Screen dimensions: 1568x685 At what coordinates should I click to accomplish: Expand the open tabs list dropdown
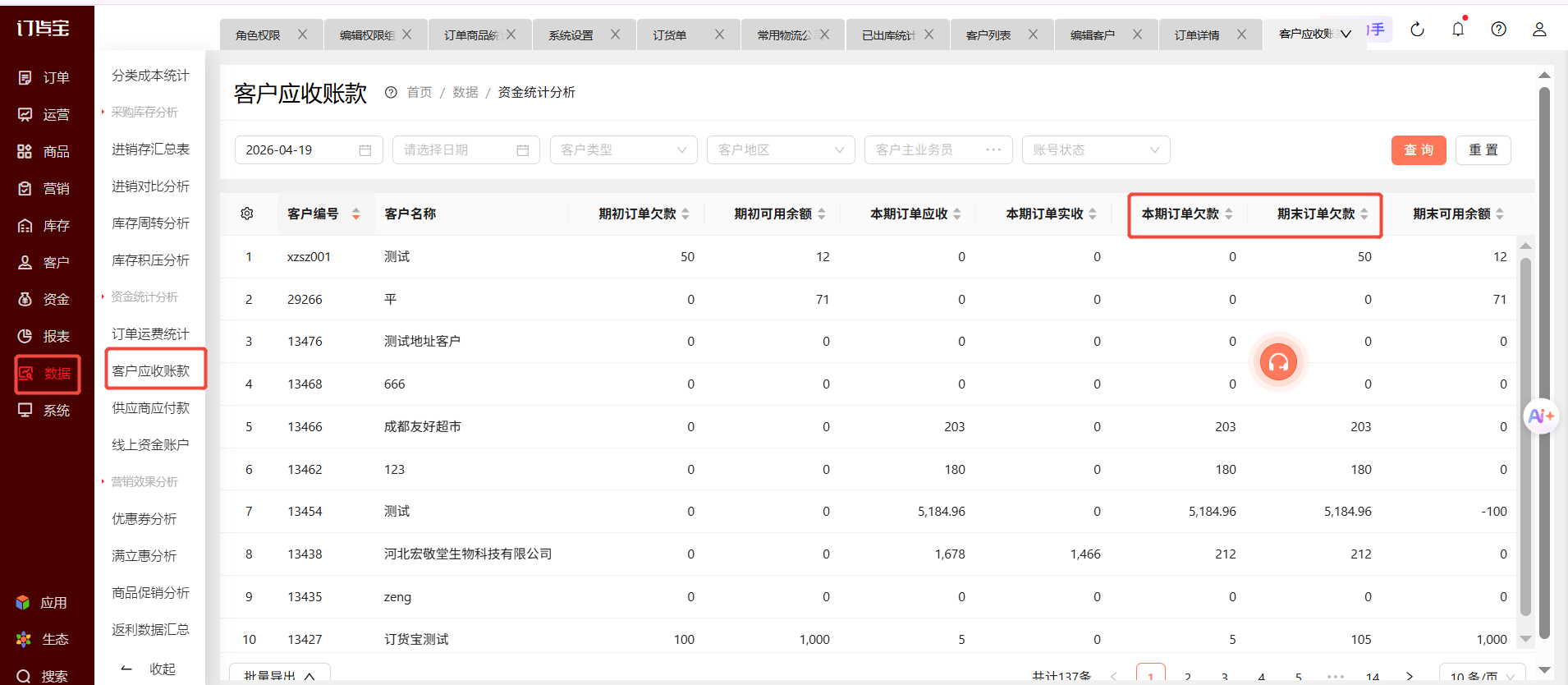pos(1346,34)
